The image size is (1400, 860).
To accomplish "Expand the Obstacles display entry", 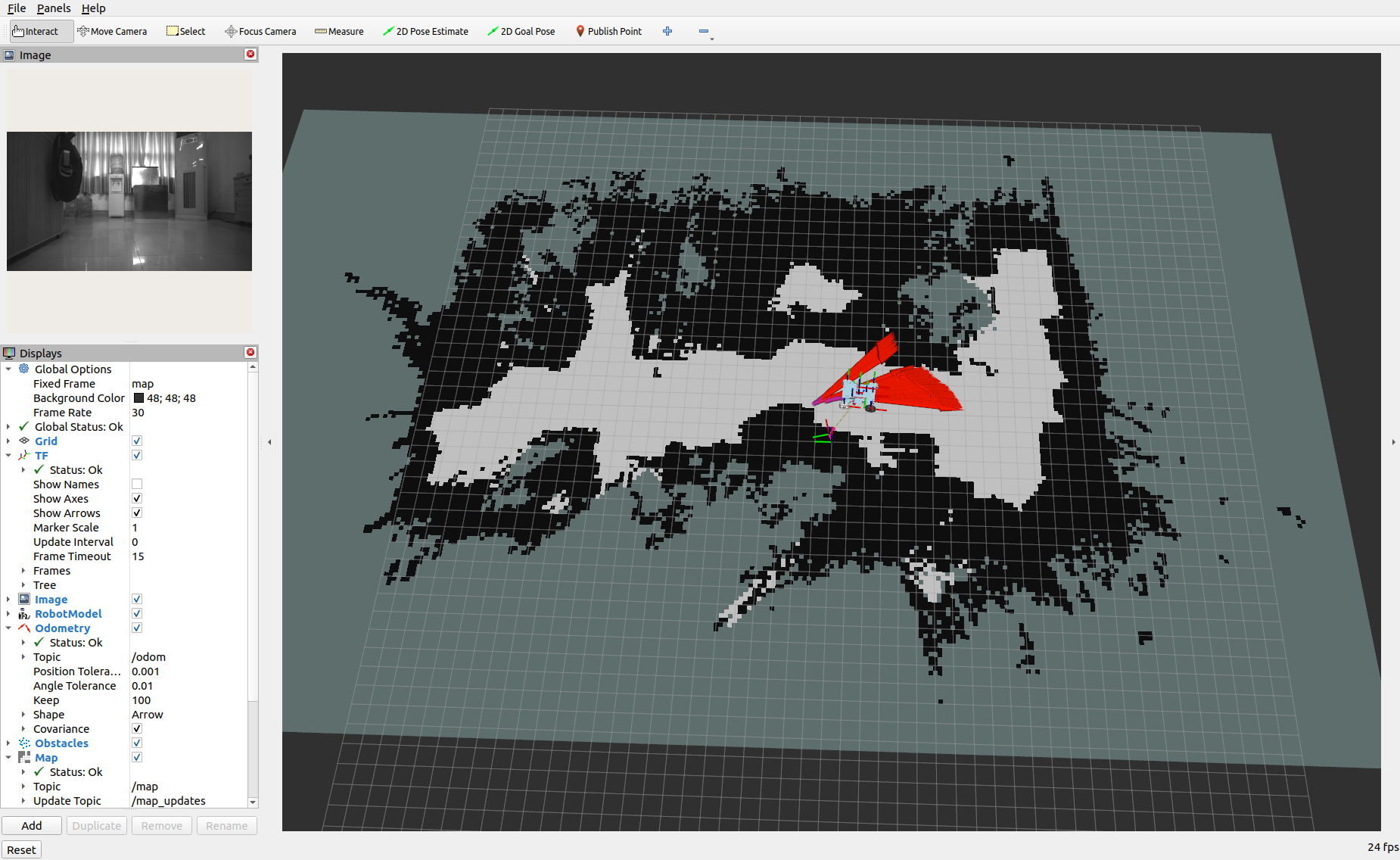I will pos(8,743).
